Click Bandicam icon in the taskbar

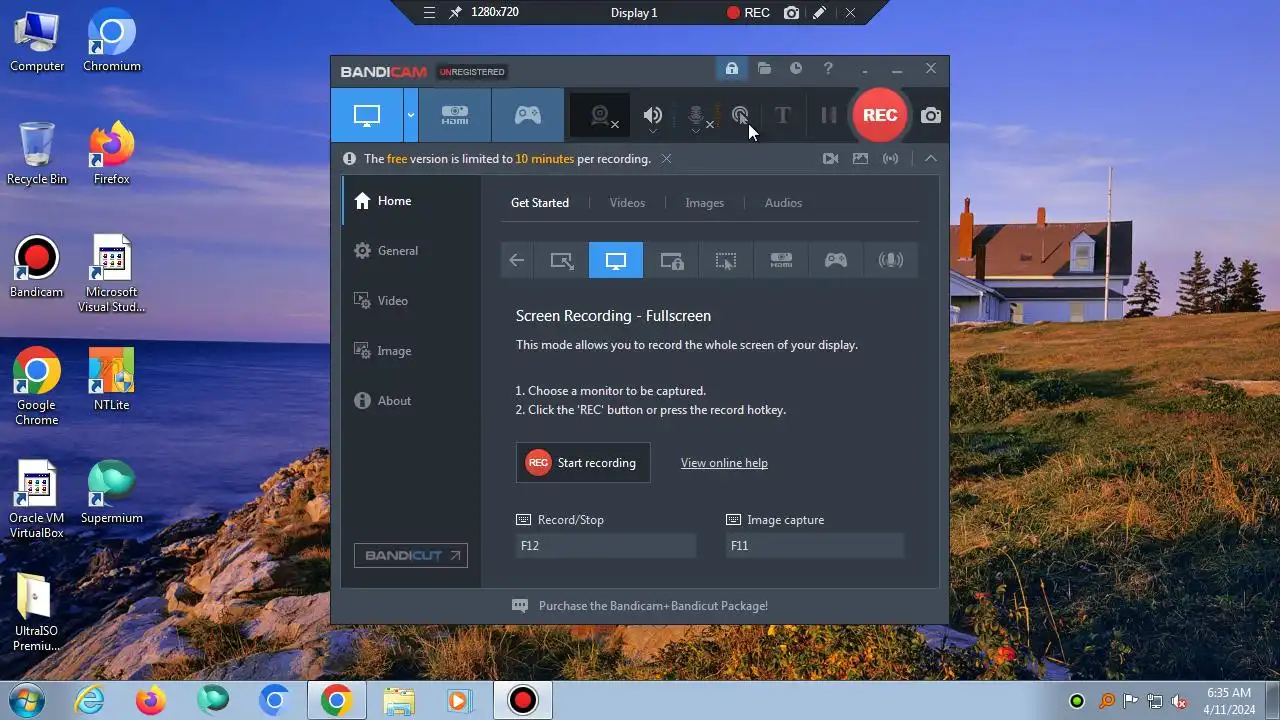coord(522,701)
